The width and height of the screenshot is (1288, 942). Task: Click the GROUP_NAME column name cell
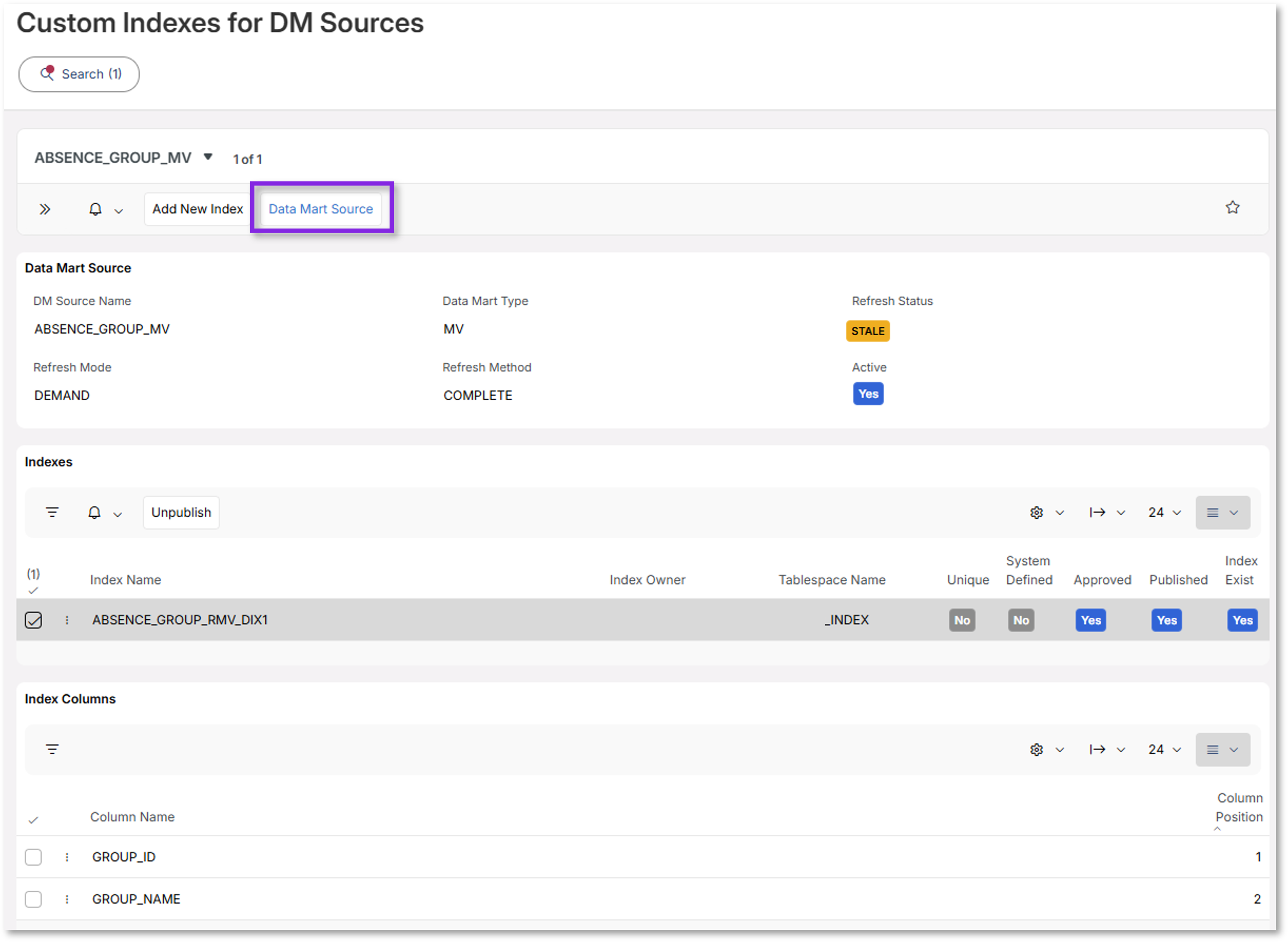[136, 899]
